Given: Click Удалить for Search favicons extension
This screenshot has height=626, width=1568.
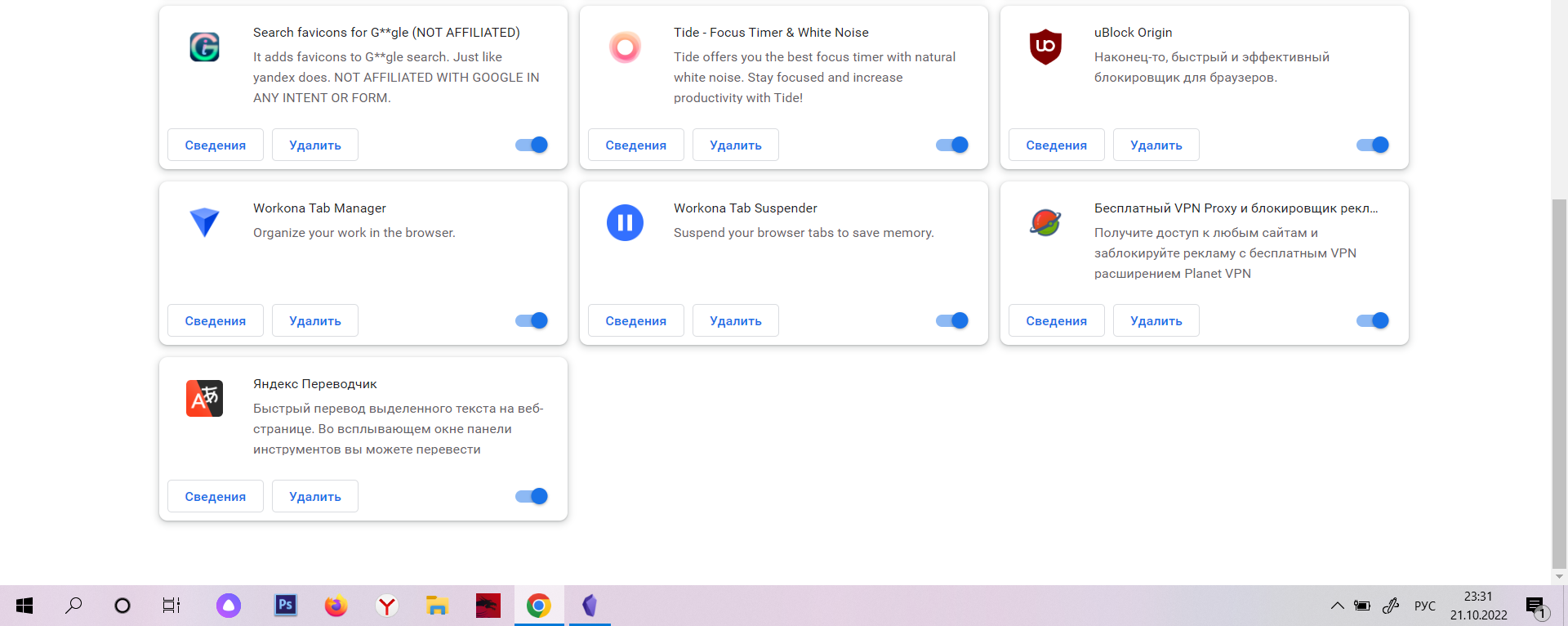Looking at the screenshot, I should click(315, 145).
